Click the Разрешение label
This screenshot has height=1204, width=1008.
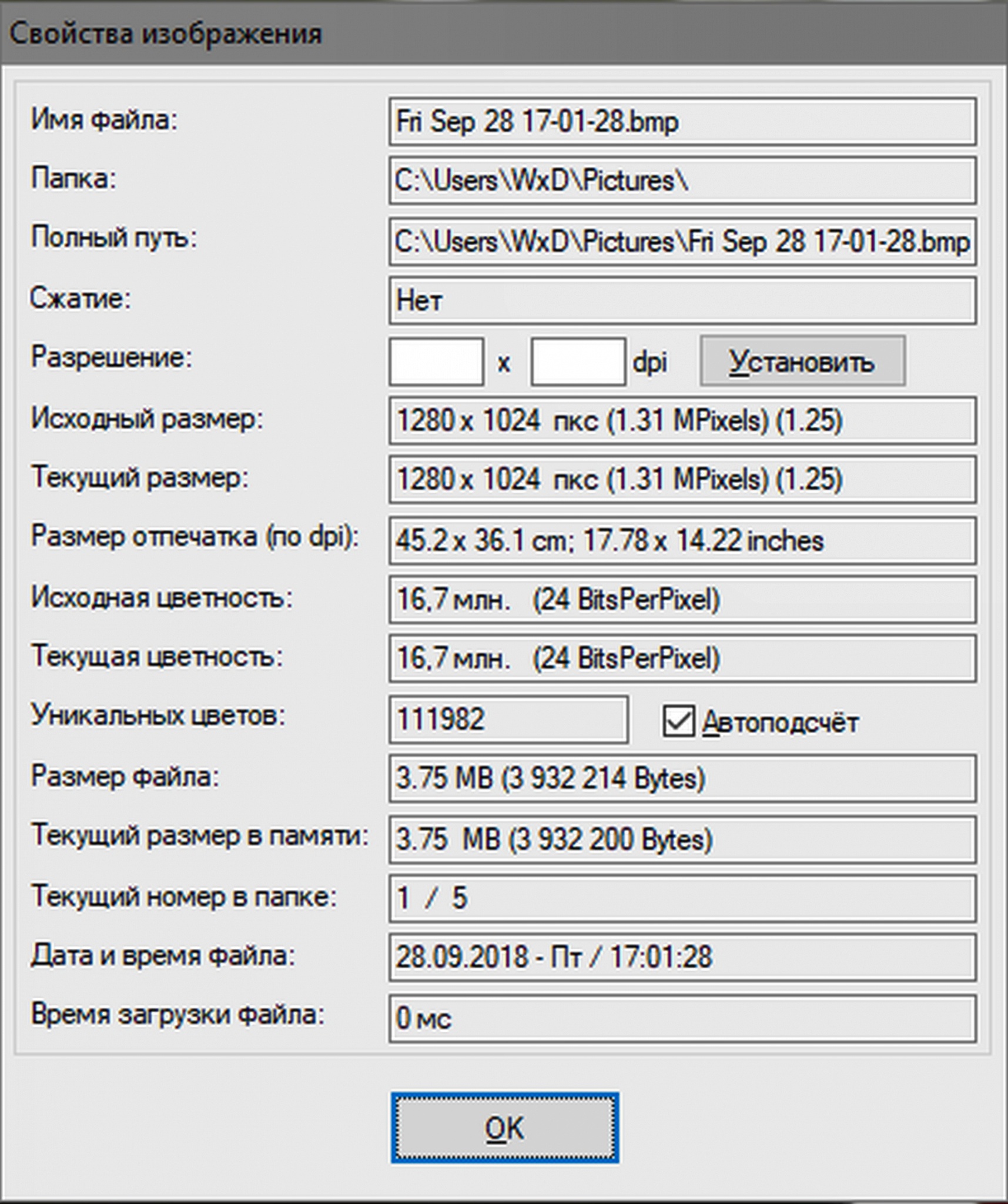[x=112, y=357]
